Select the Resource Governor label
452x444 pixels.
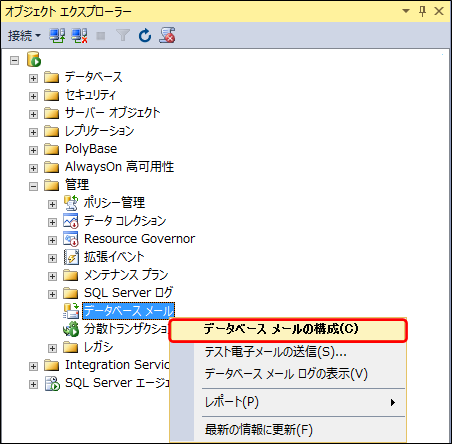tap(139, 239)
